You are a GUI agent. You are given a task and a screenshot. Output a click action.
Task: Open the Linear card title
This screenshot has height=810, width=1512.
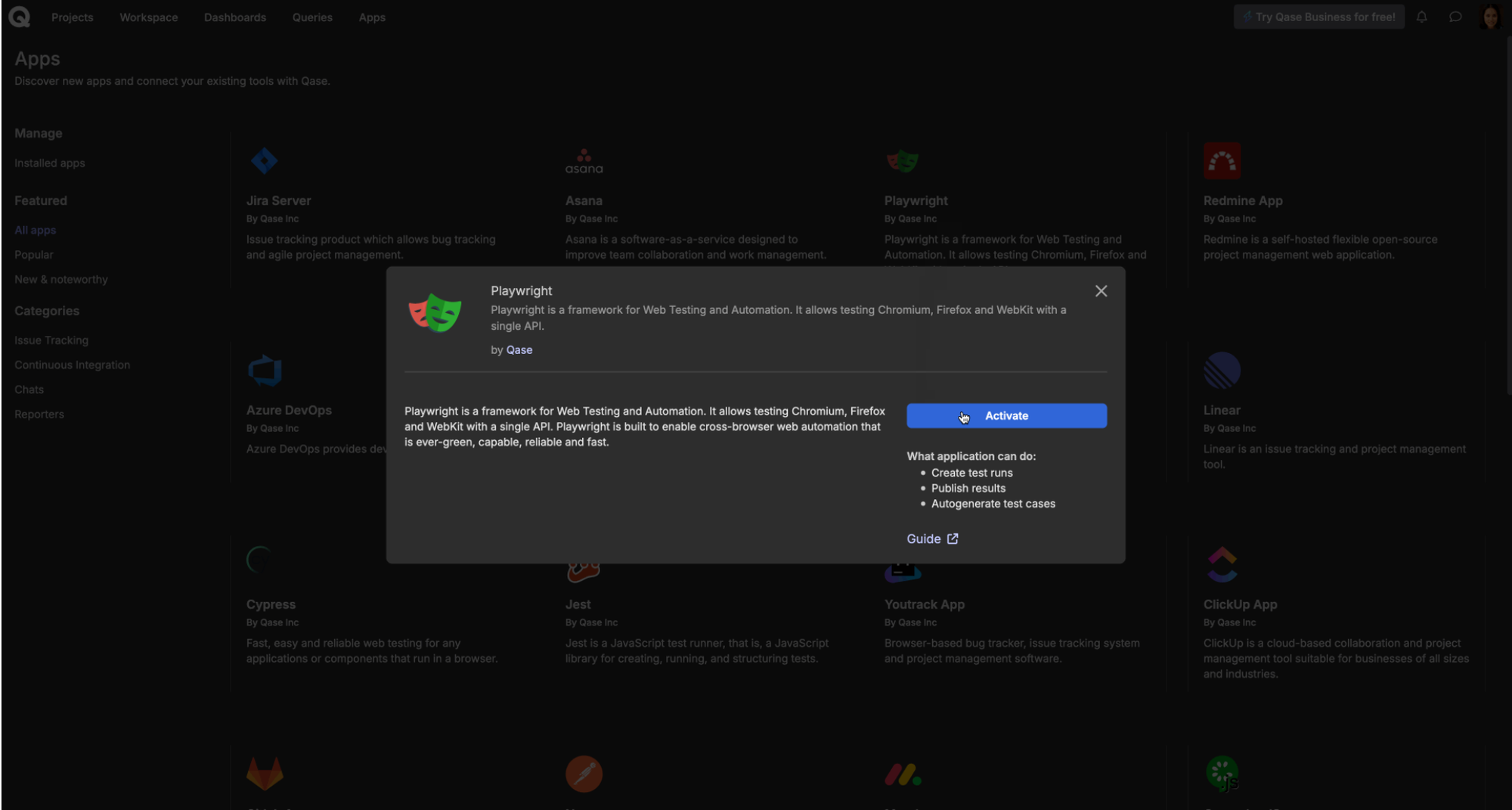tap(1222, 410)
